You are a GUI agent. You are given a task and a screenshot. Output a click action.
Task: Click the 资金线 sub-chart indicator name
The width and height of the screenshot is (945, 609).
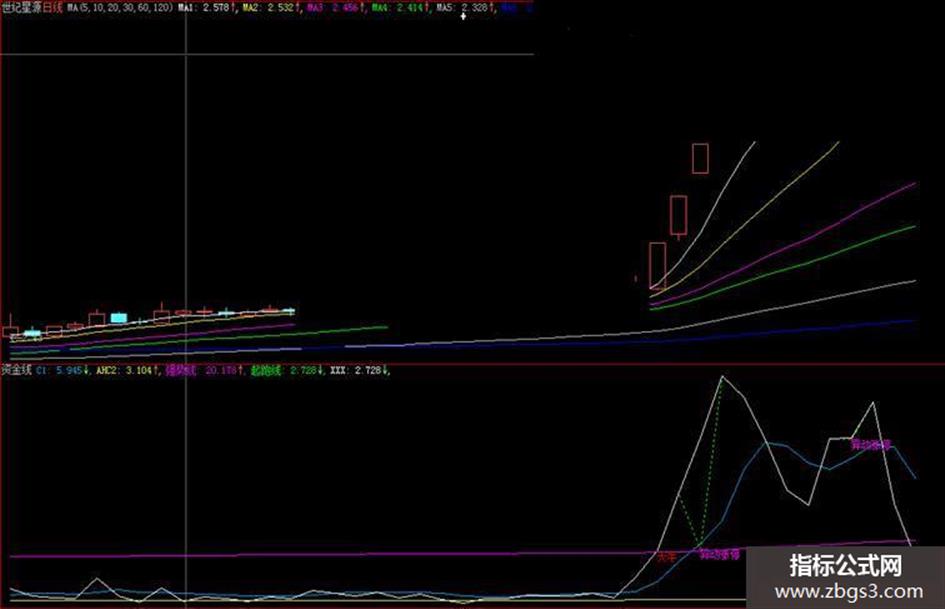(16, 370)
